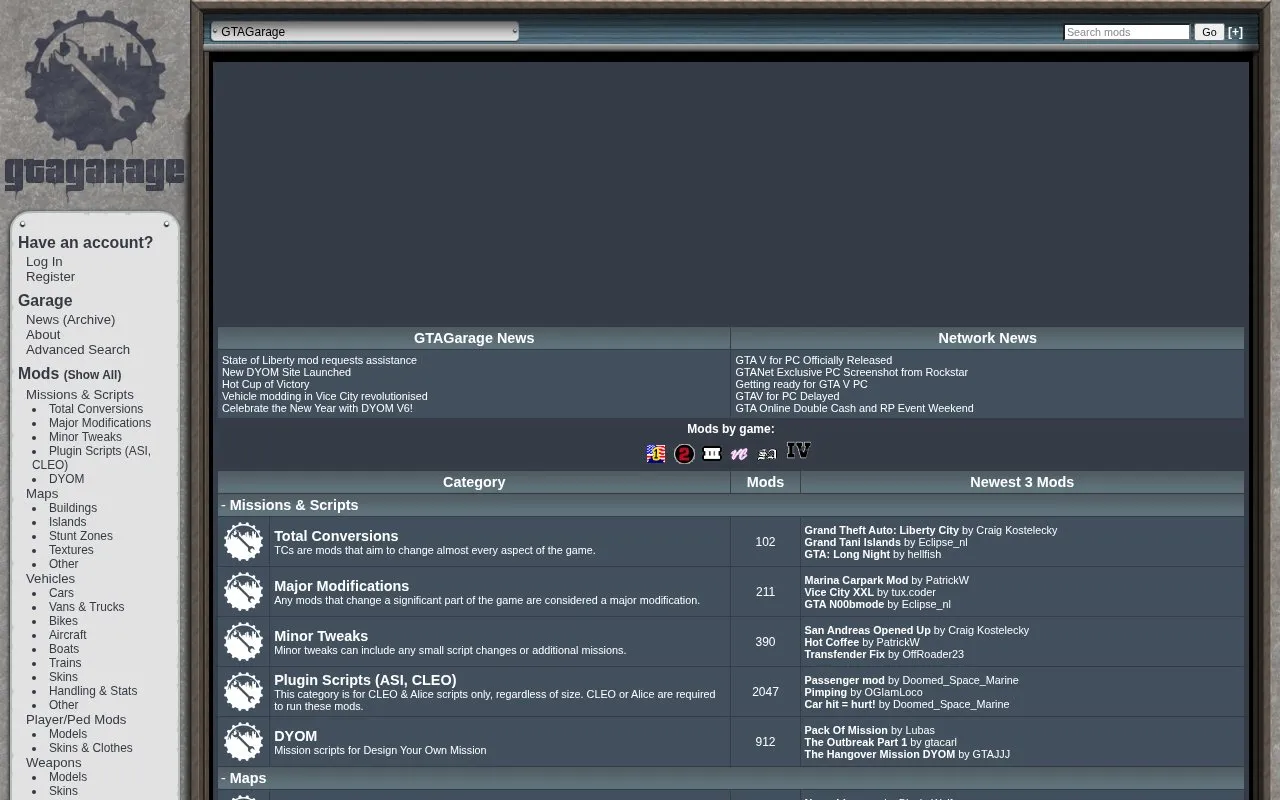Click the San Andreas game icon
Image resolution: width=1280 pixels, height=800 pixels.
(767, 454)
